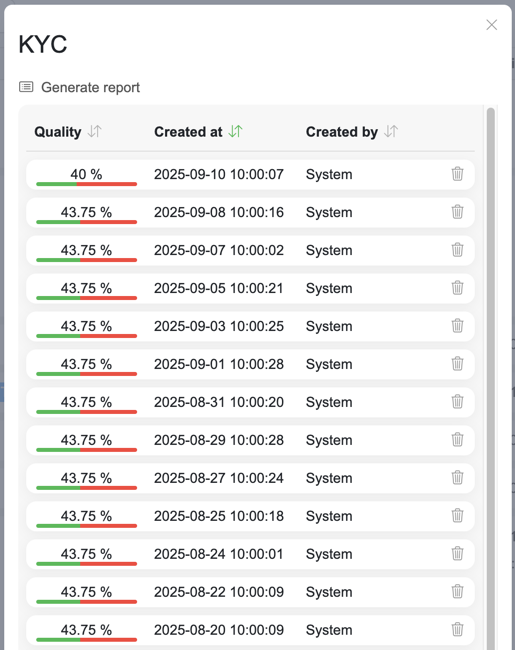The image size is (515, 650).
Task: Click the date 2025-09-07 10:00:02
Action: pyautogui.click(x=219, y=250)
